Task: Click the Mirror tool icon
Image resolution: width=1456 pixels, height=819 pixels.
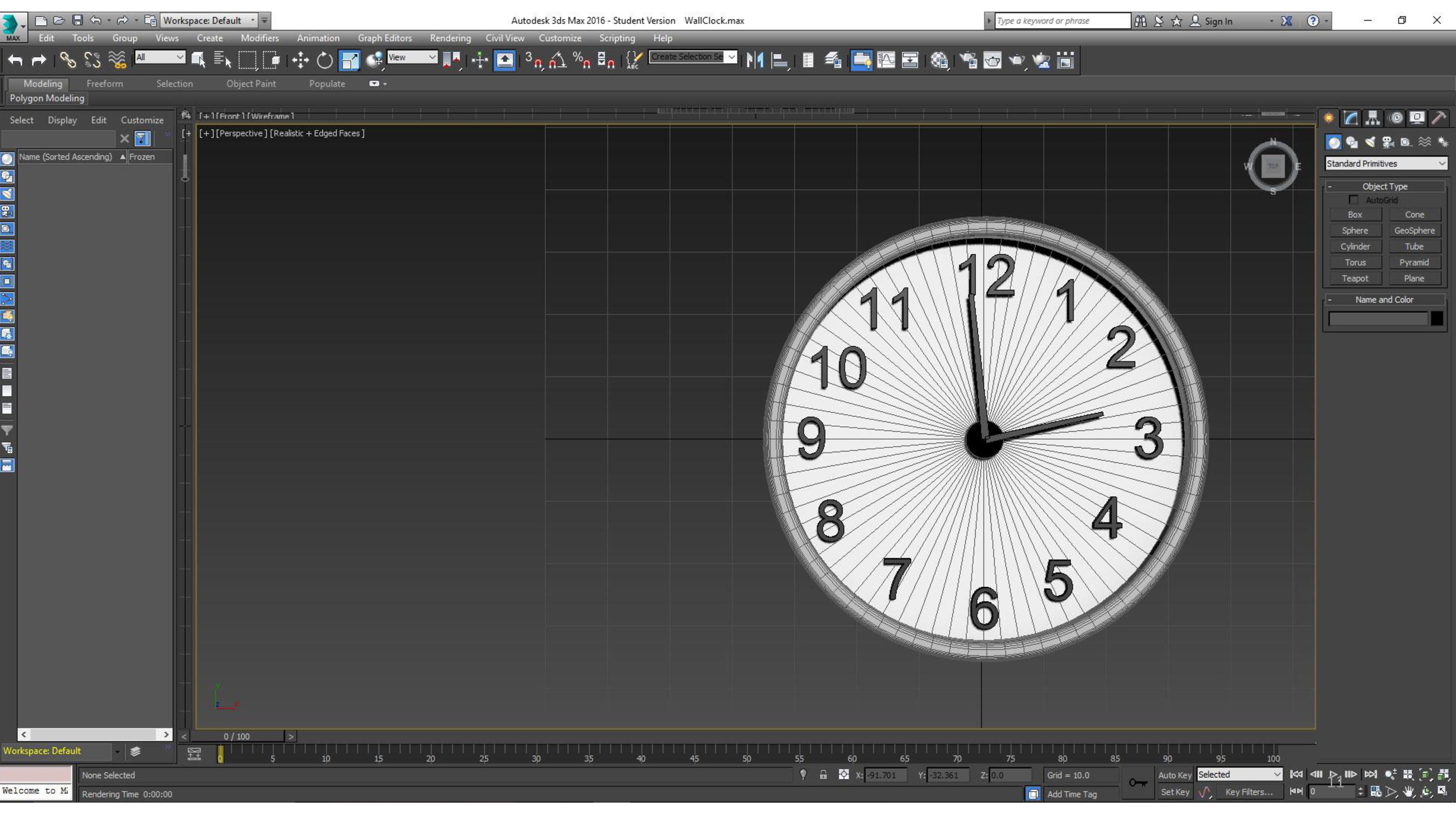Action: pos(755,60)
